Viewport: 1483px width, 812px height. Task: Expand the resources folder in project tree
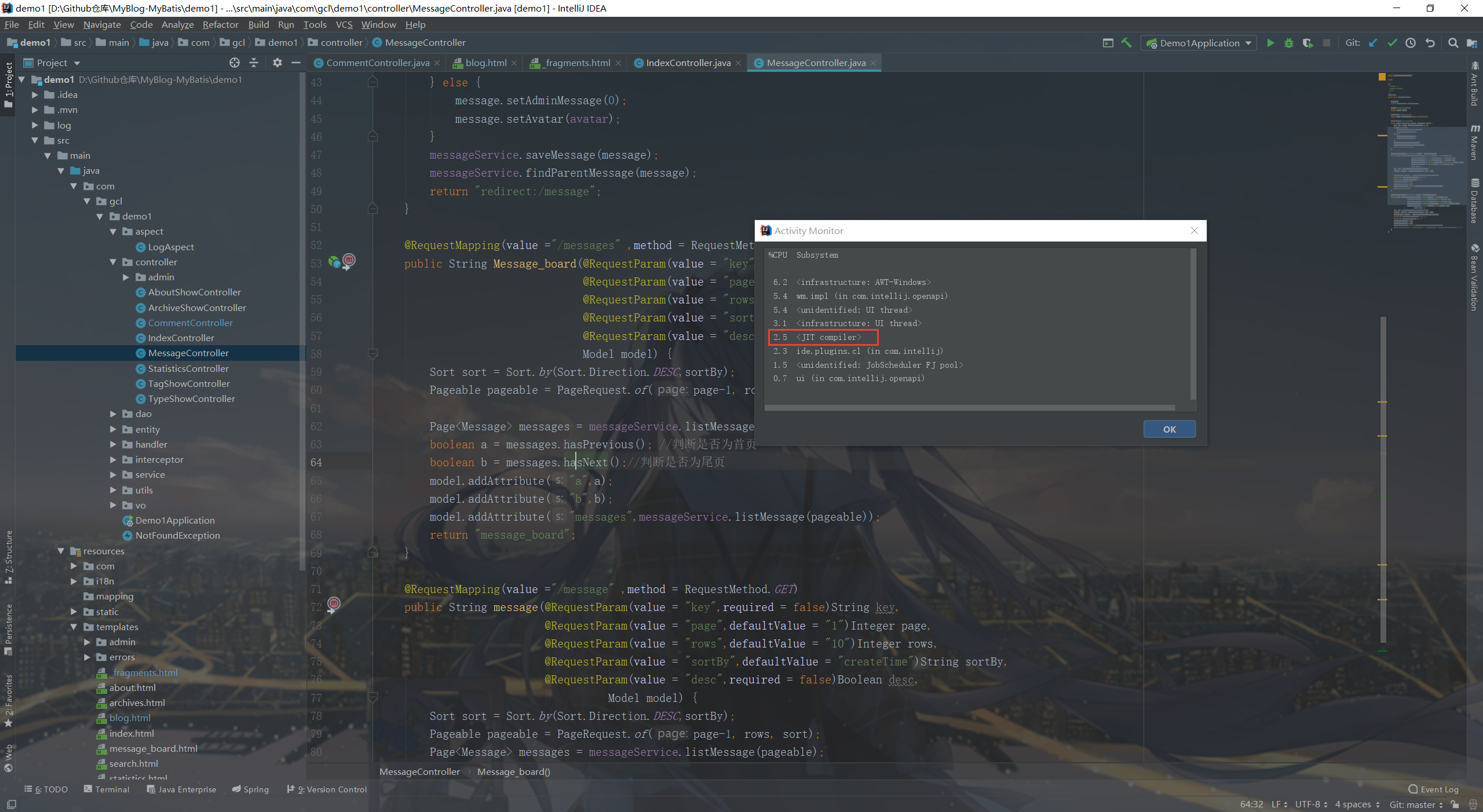point(75,550)
